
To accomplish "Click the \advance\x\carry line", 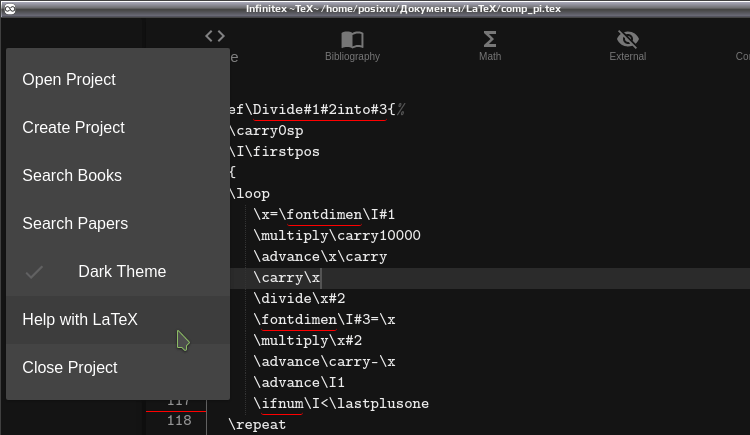I will pos(320,257).
